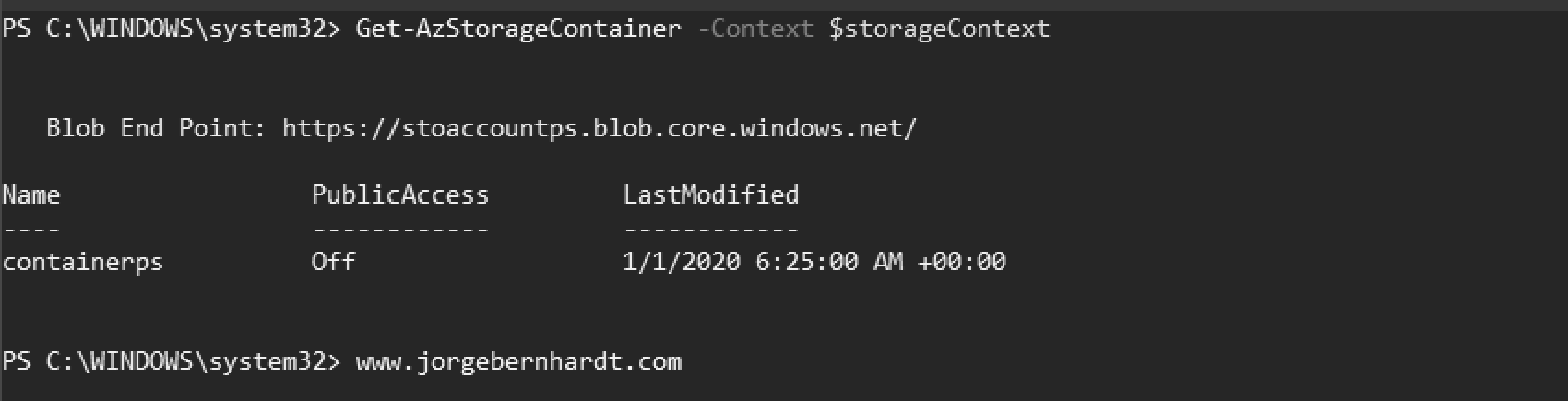Click the -Context parameter

pos(755,29)
